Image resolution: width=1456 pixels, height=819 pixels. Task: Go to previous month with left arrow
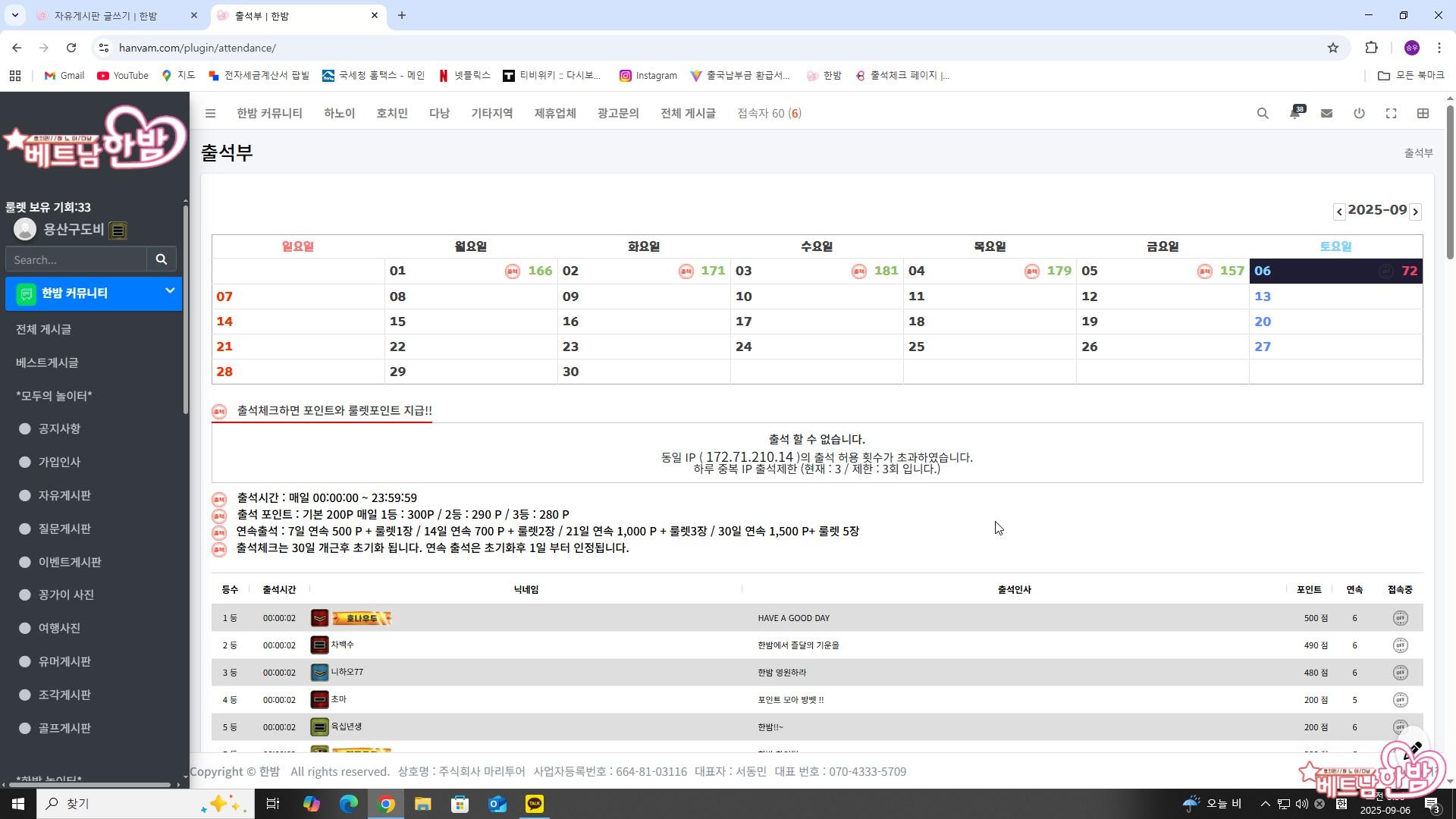(1339, 212)
